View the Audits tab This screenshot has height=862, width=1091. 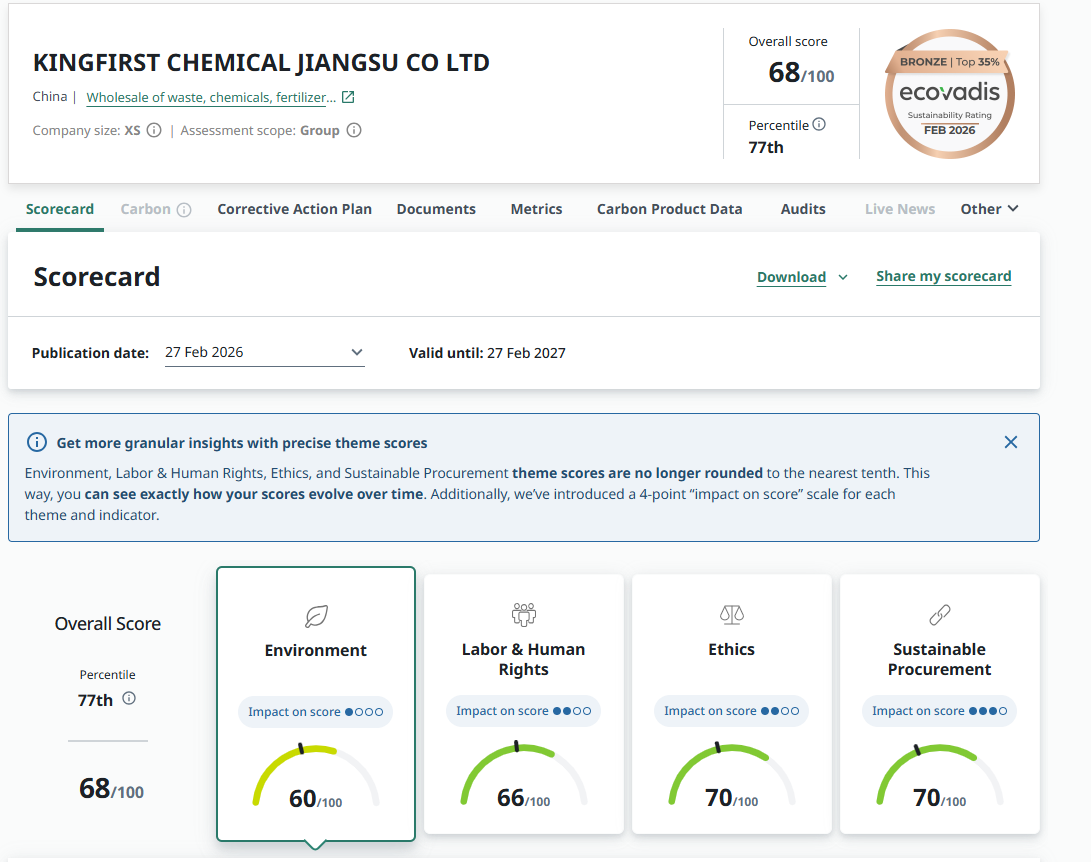click(803, 209)
